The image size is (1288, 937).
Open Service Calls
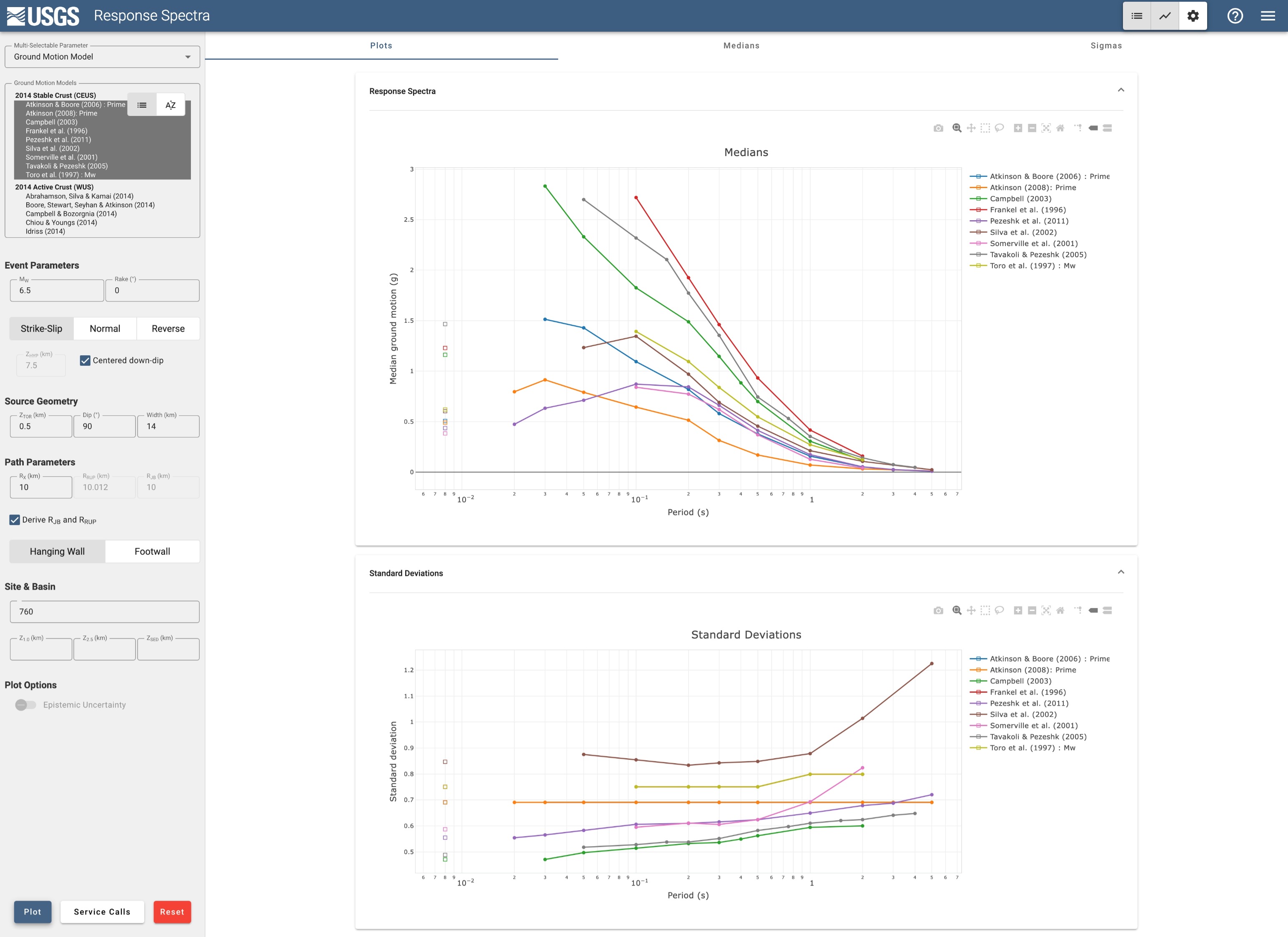(102, 912)
